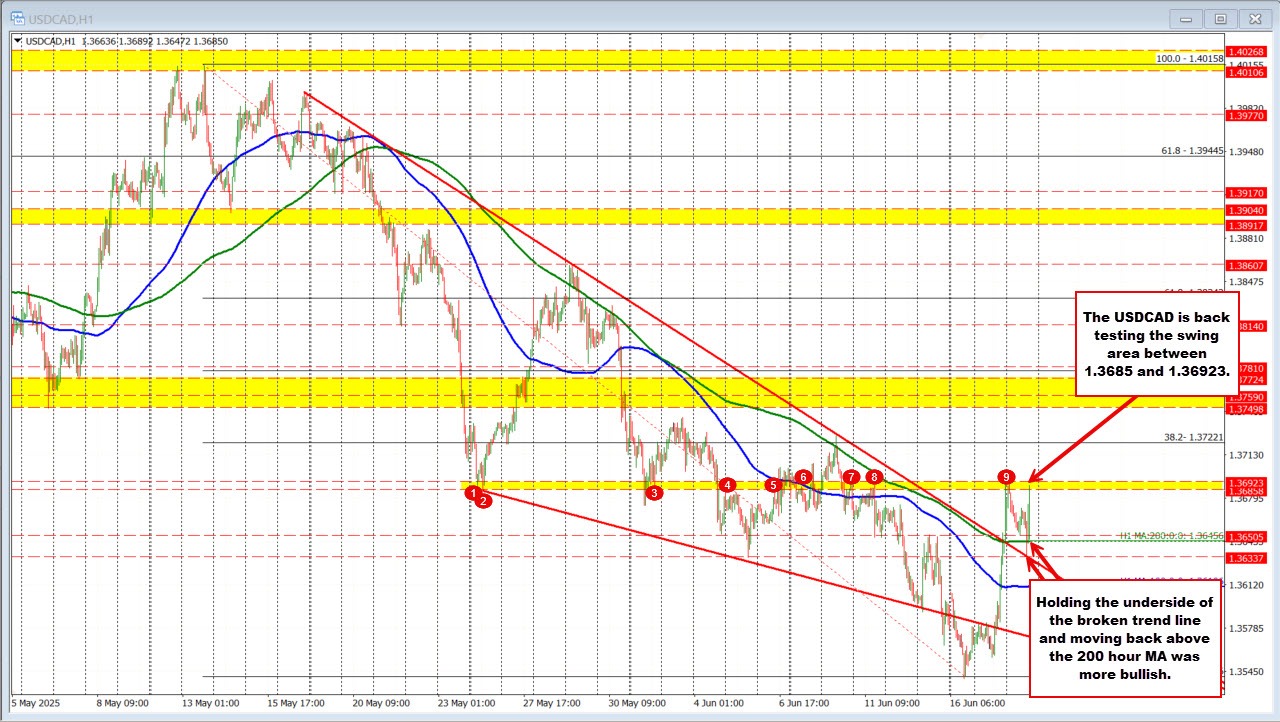
Task: Click the 1.39820 price axis value
Action: [x=1246, y=108]
